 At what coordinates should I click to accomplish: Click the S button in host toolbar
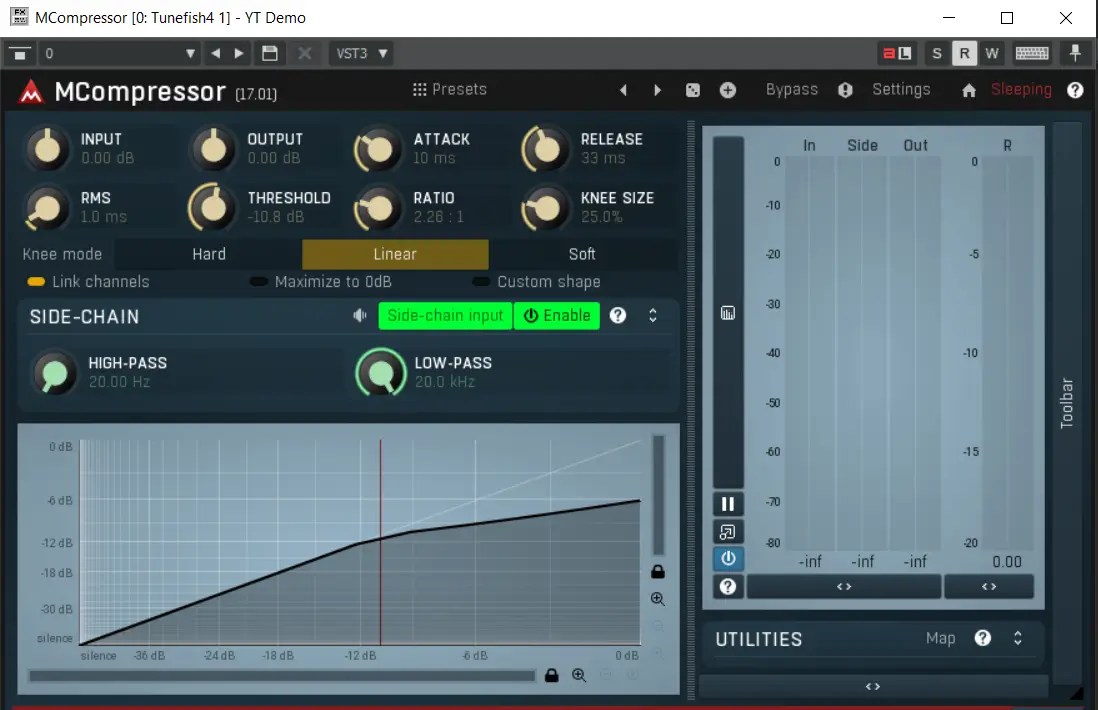[x=937, y=53]
